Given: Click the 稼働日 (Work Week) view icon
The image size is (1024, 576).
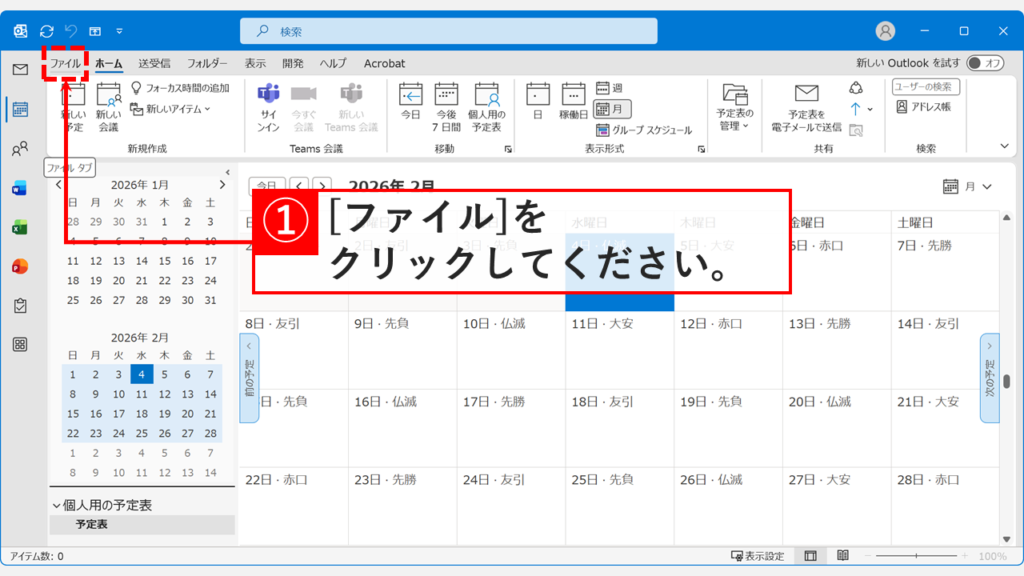Looking at the screenshot, I should [x=572, y=100].
